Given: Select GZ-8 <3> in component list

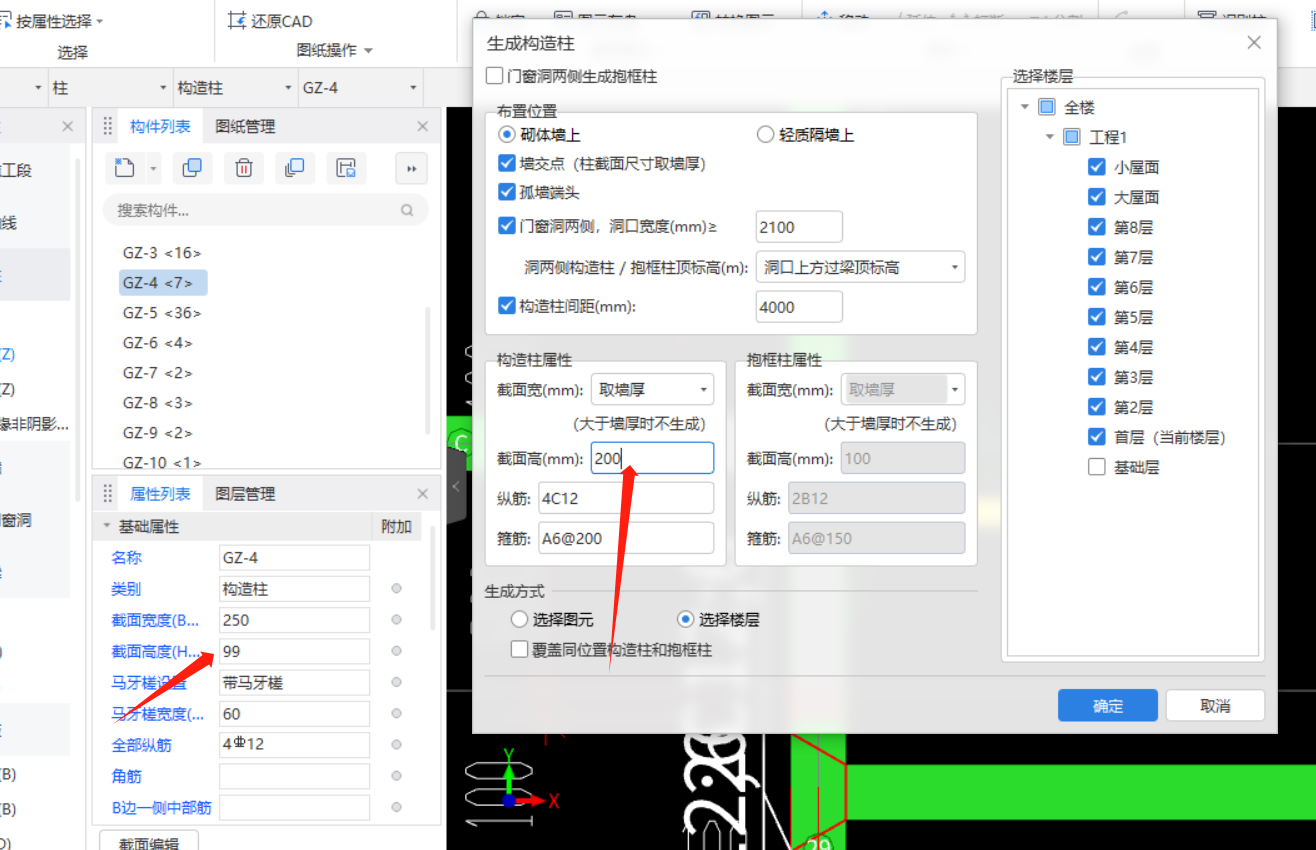Looking at the screenshot, I should (158, 403).
